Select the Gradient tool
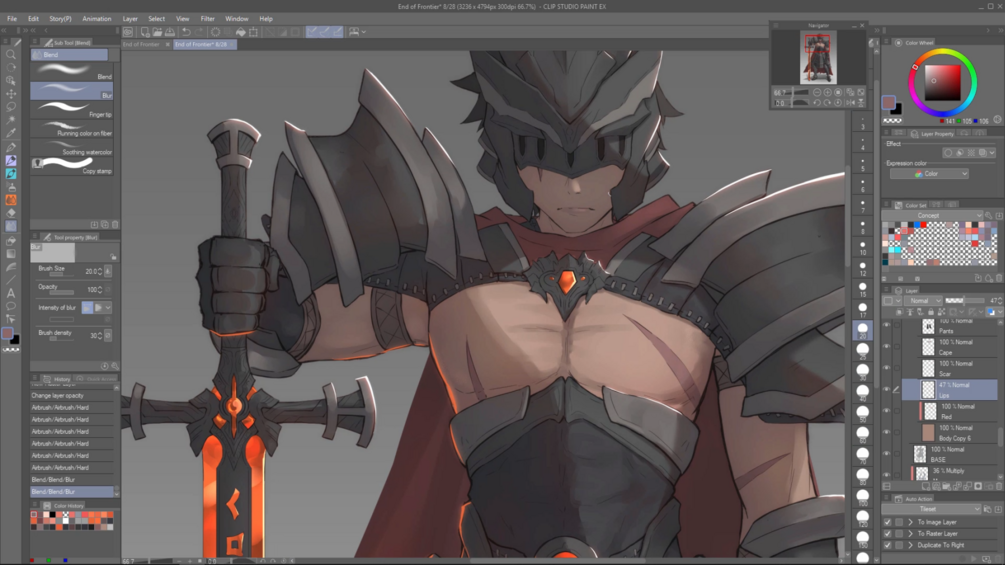1005x565 pixels. [x=11, y=254]
